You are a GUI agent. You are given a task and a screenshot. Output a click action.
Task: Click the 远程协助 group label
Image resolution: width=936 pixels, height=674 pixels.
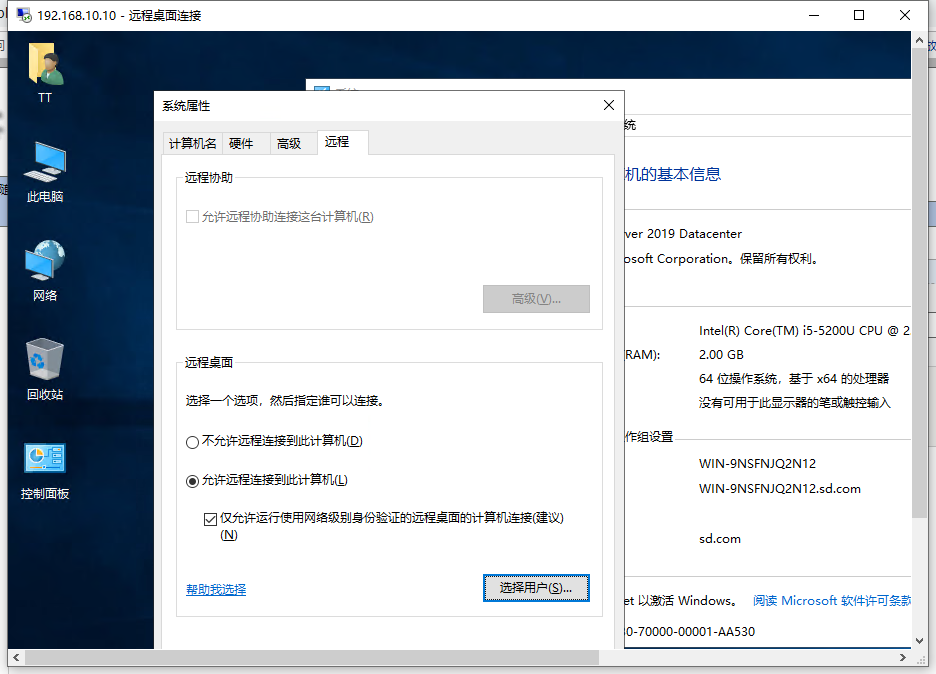[x=208, y=177]
